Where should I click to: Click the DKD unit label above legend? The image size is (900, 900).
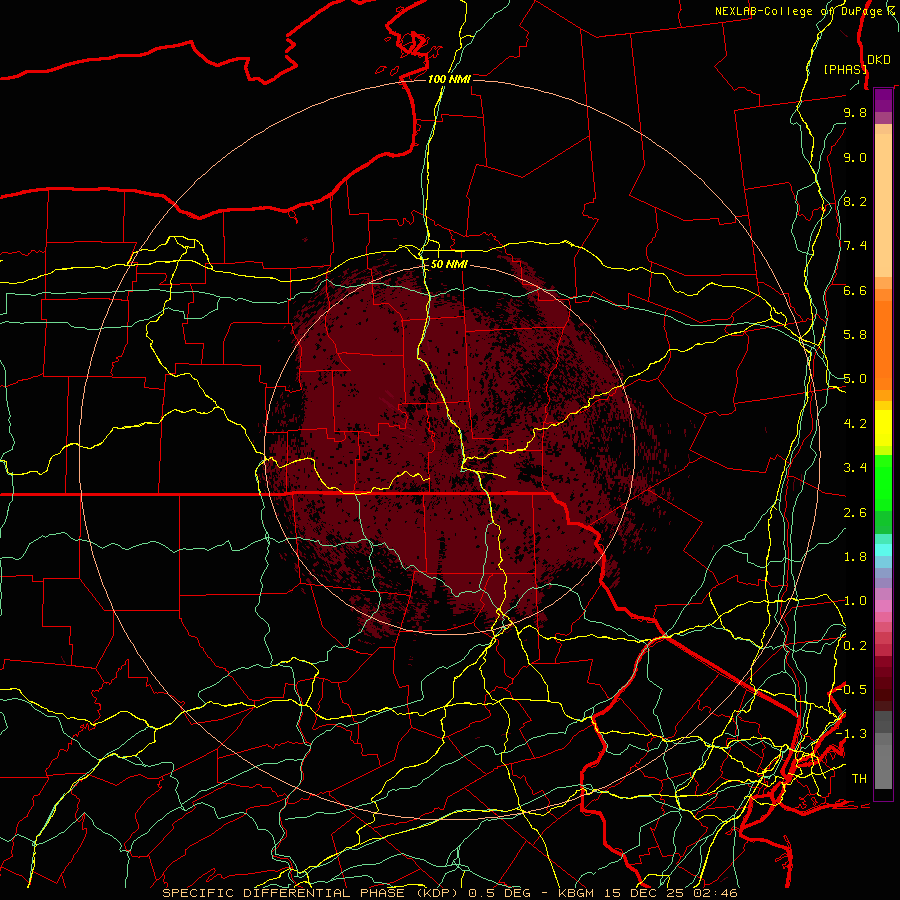tap(879, 60)
